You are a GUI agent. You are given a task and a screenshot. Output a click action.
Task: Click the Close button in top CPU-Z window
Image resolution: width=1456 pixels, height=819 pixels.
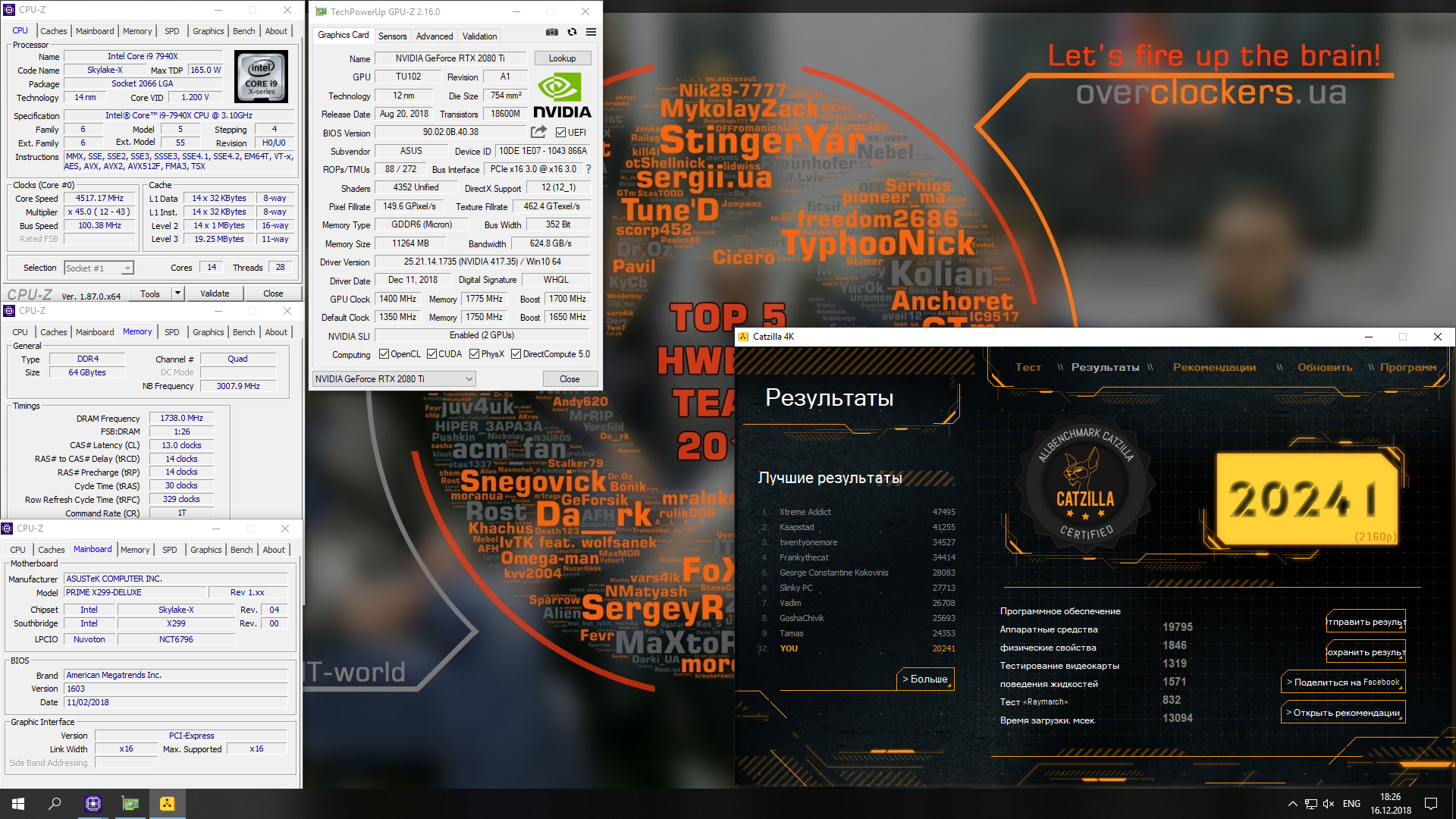tap(273, 293)
